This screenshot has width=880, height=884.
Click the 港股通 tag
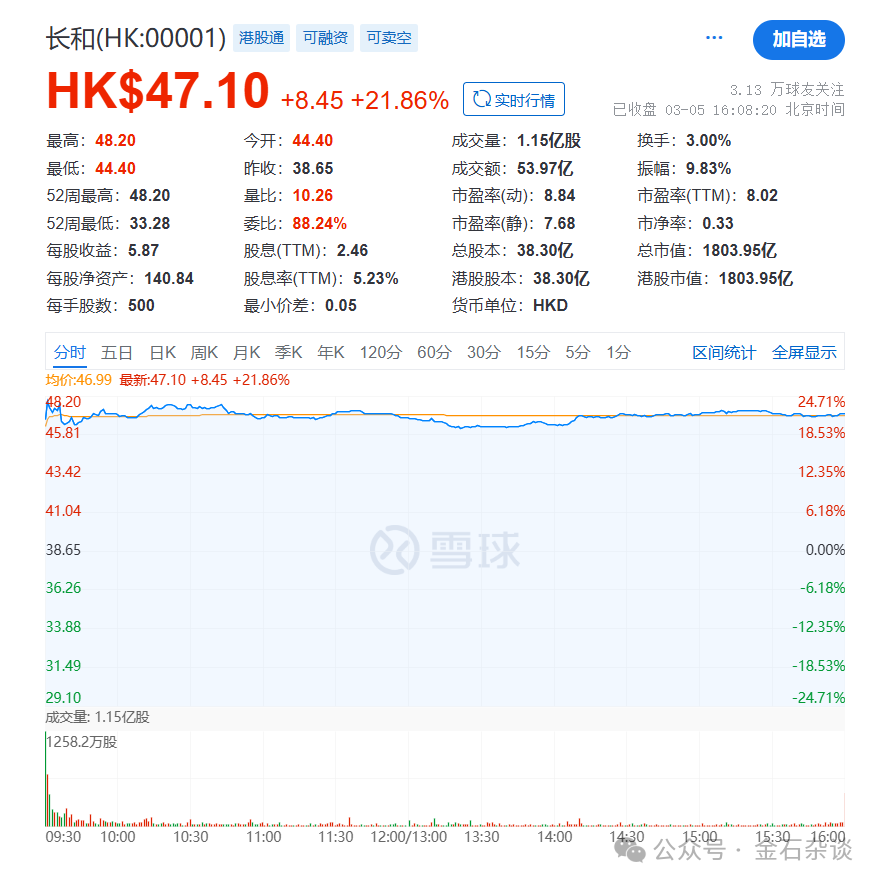click(261, 38)
